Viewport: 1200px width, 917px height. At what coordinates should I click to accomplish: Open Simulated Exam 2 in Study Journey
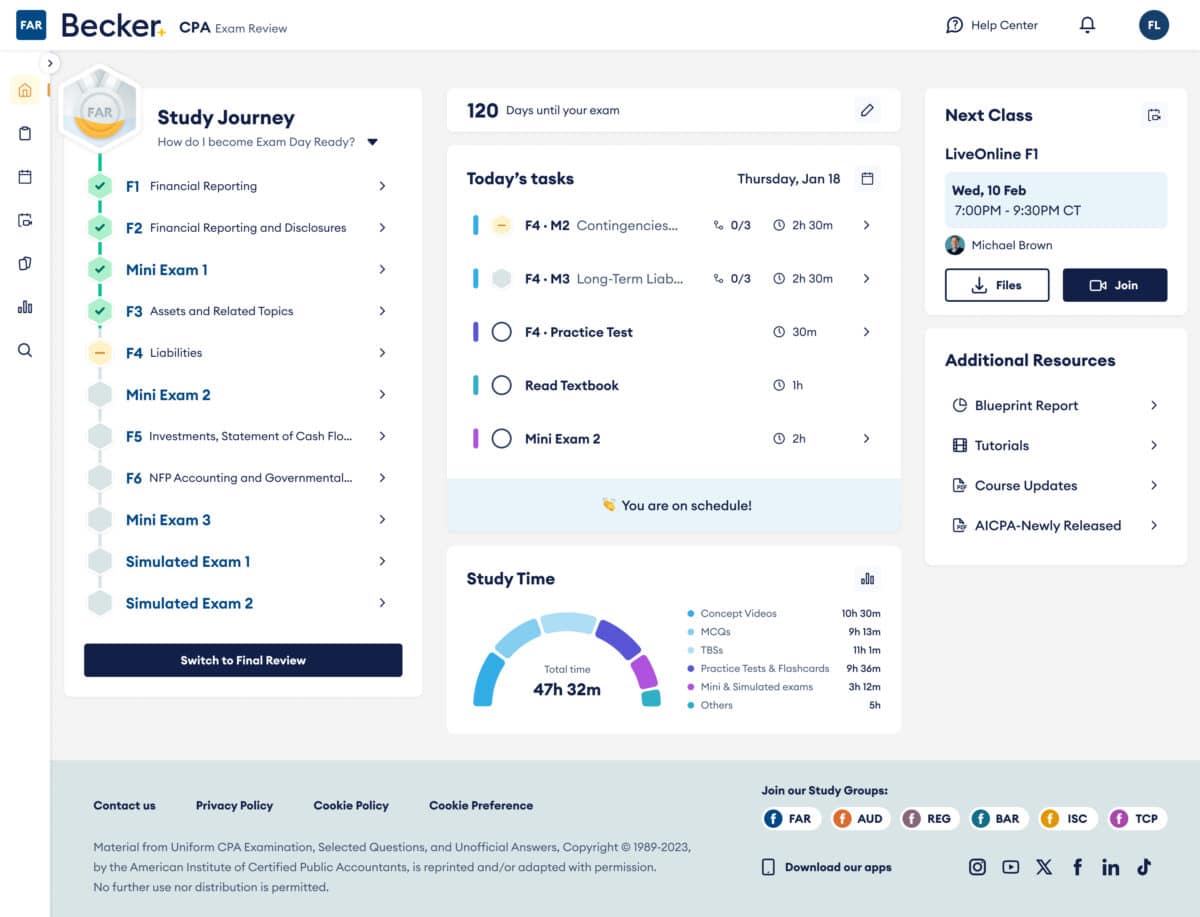189,603
